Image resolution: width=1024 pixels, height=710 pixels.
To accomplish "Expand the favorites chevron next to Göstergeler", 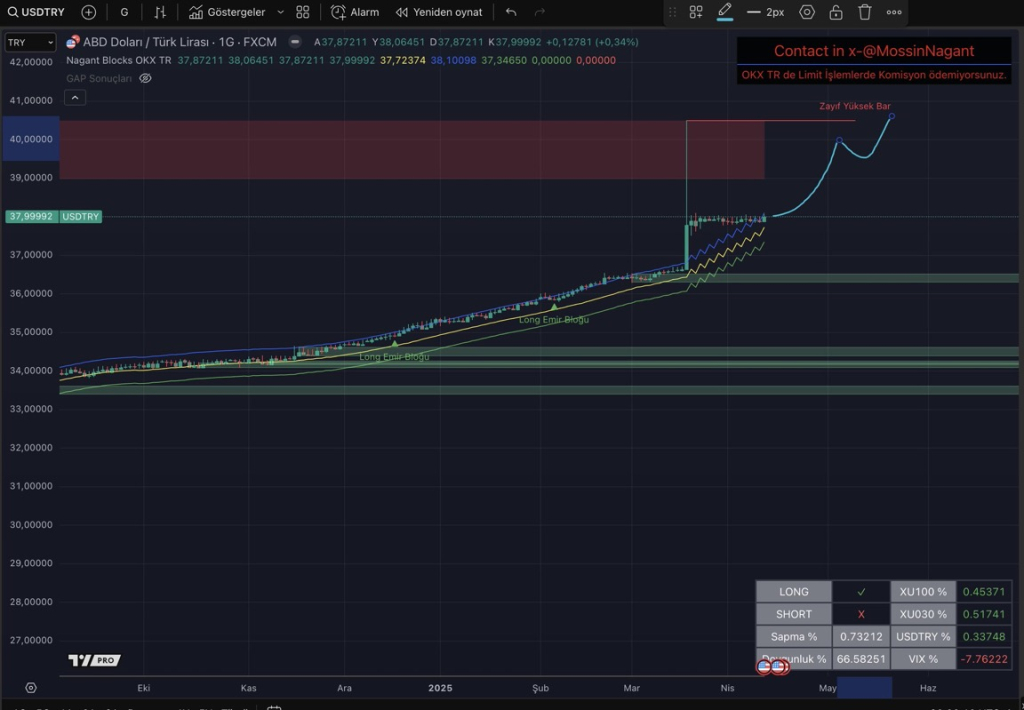I will pos(280,12).
